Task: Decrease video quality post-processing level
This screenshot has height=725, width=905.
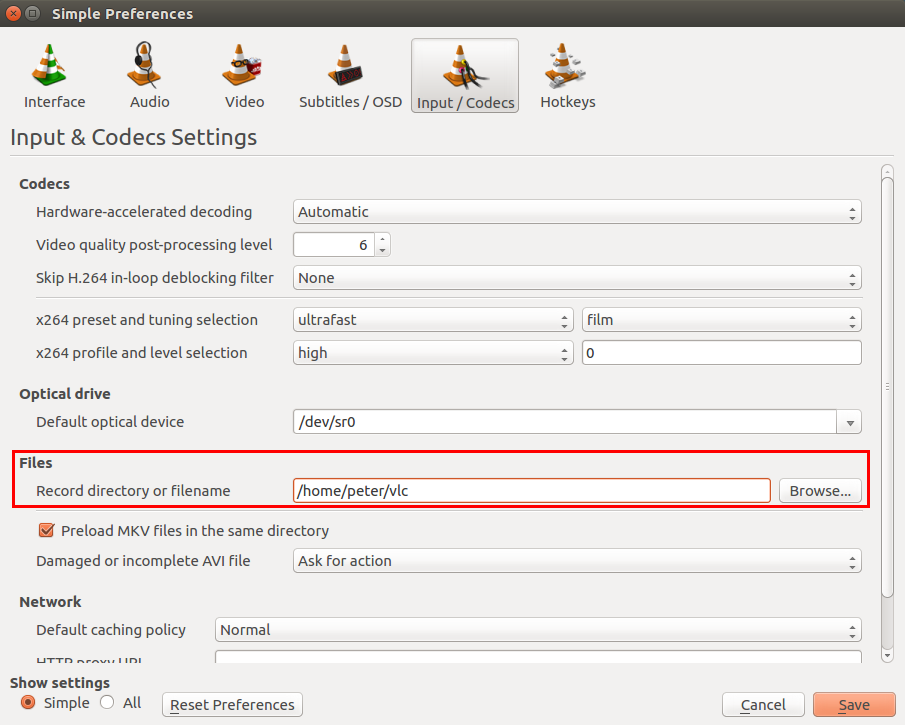Action: [382, 251]
